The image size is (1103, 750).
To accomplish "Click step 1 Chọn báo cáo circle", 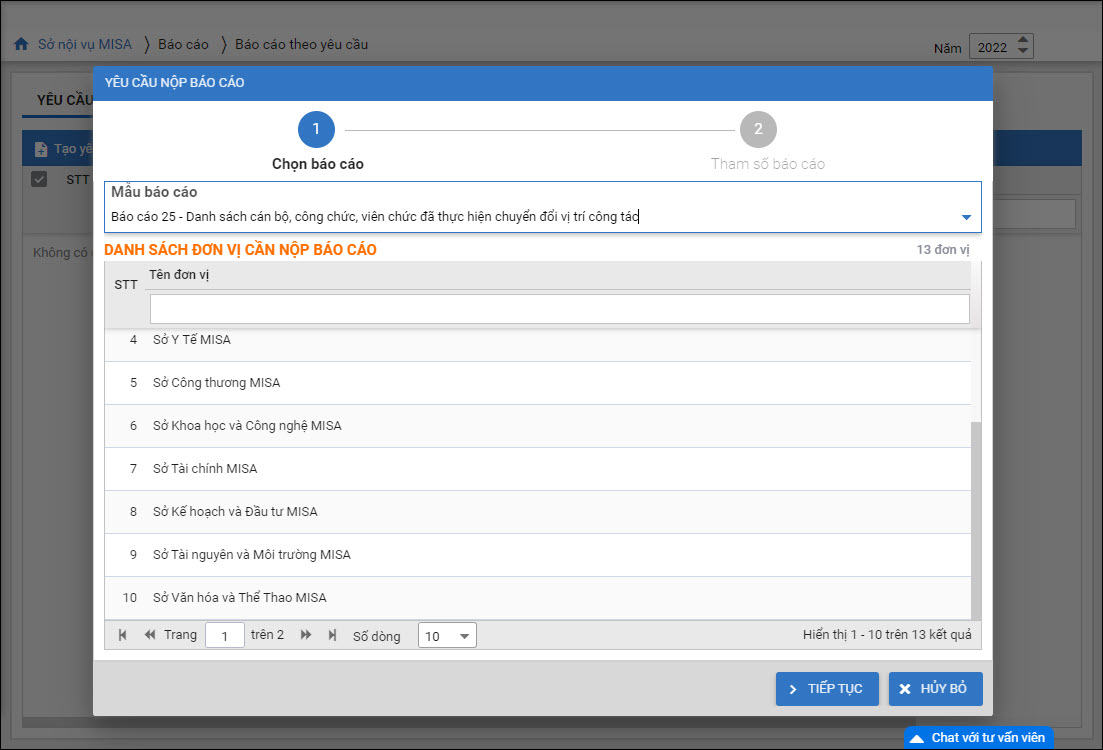I will (316, 129).
